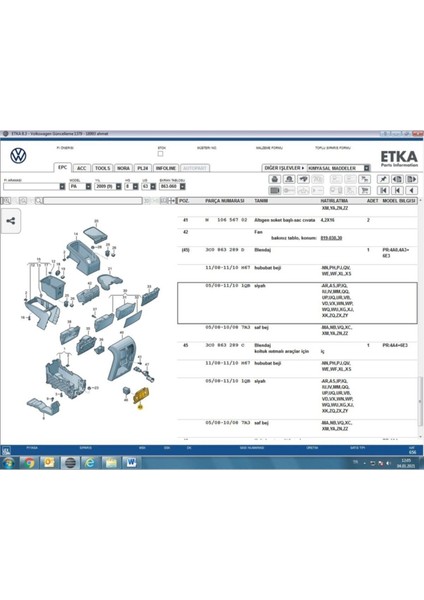Select the INFOLINE tab

point(165,168)
